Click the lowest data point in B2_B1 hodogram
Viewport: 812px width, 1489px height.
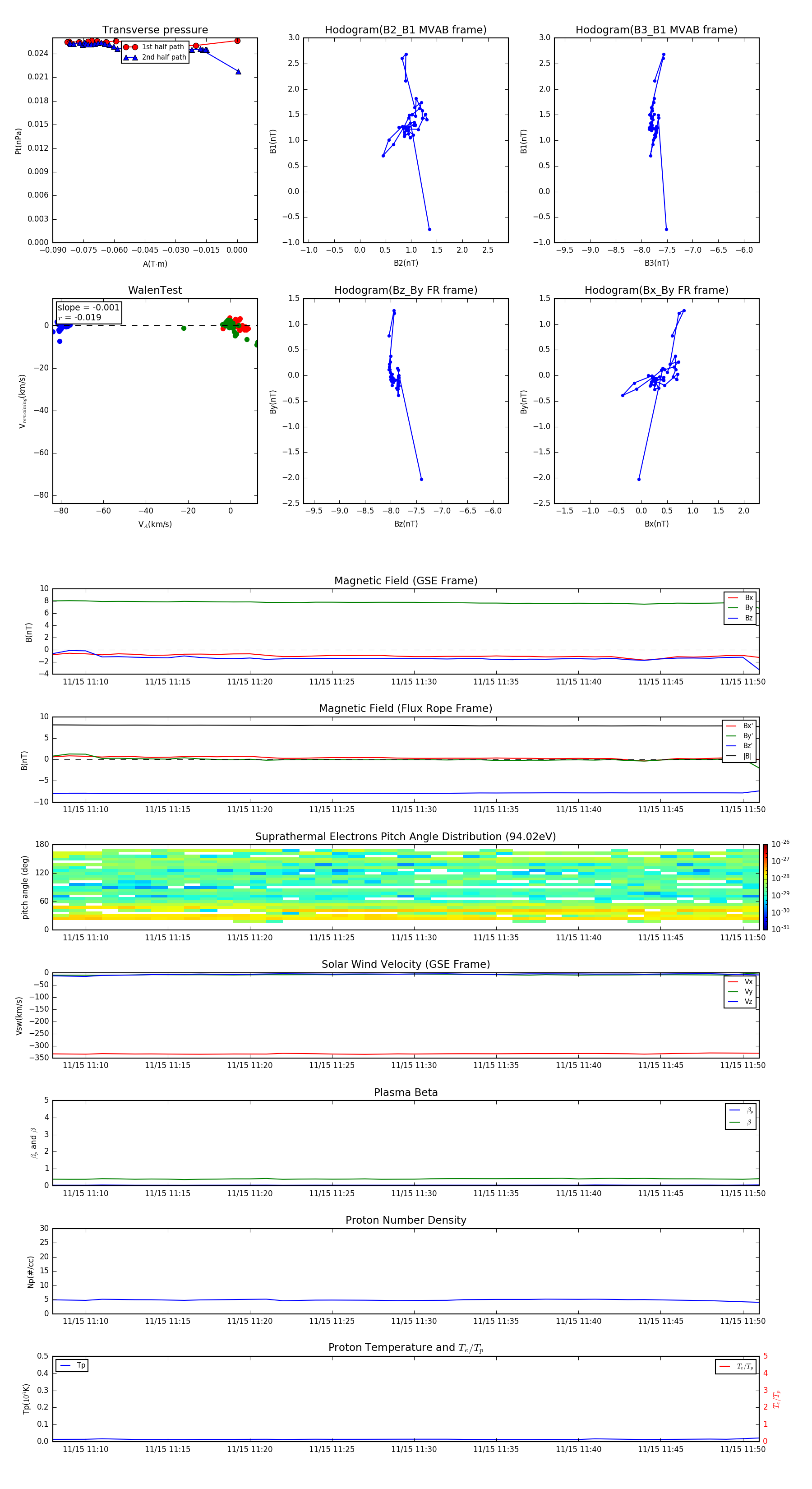(429, 230)
